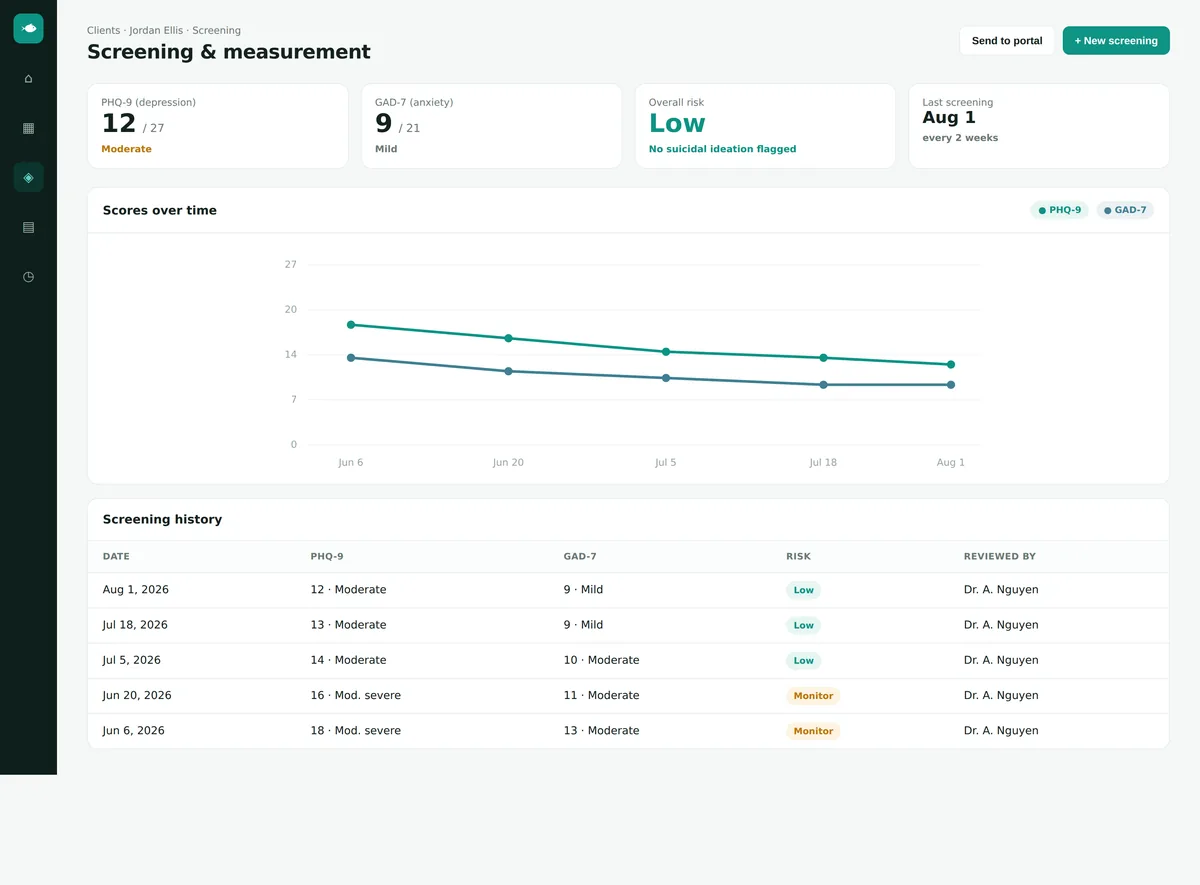1200x885 pixels.
Task: Click '13 · Moderate' GAD-7 cell
Action: 601,731
